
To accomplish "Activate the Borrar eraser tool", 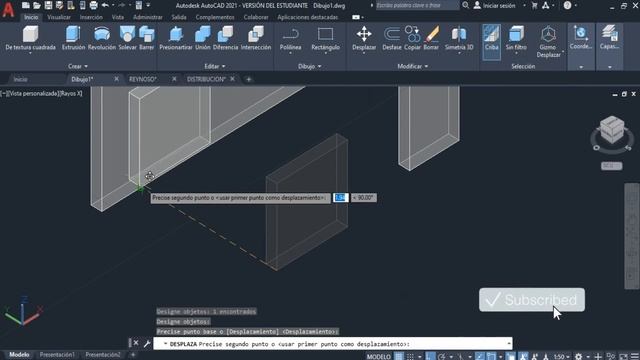I will pyautogui.click(x=431, y=38).
